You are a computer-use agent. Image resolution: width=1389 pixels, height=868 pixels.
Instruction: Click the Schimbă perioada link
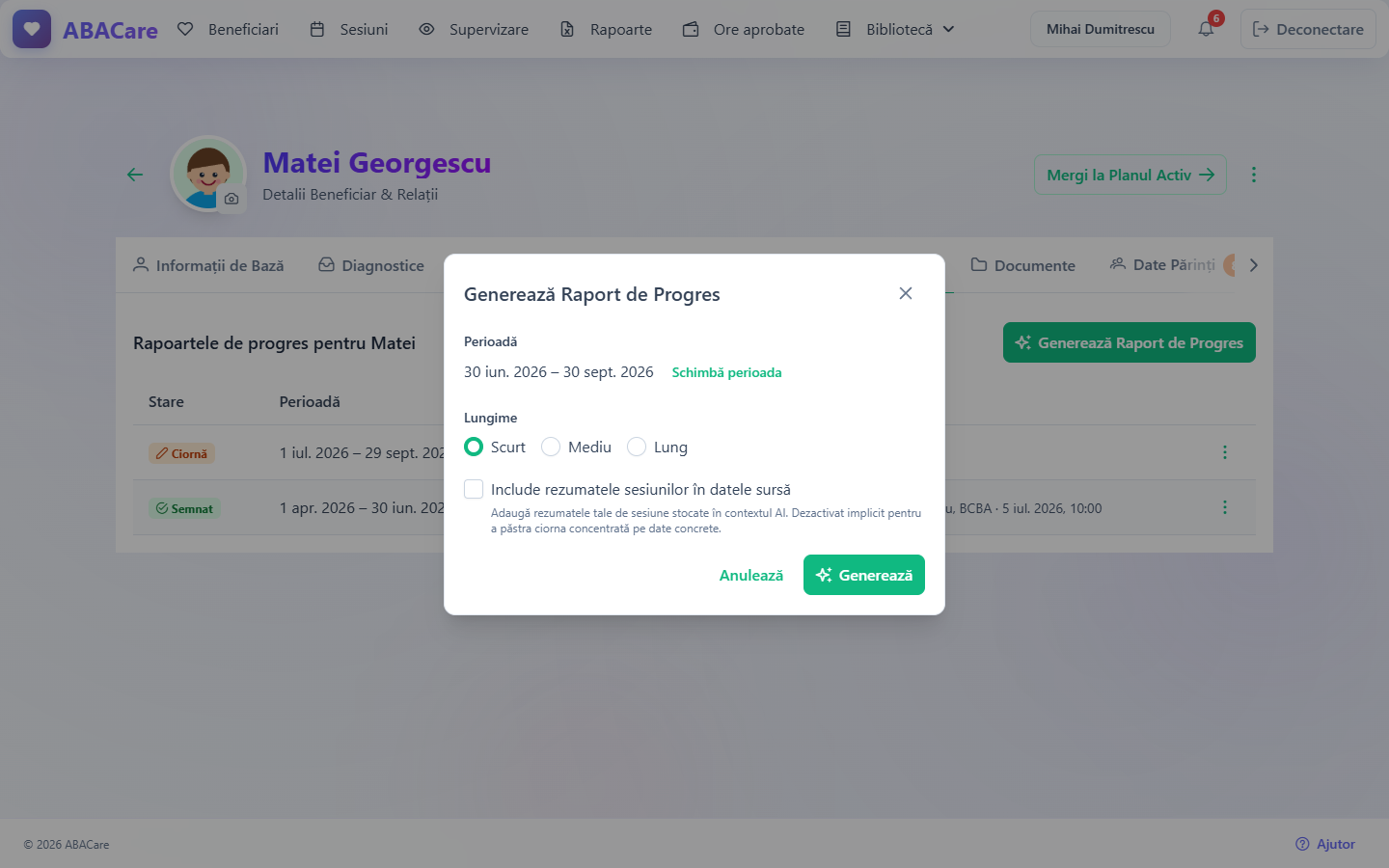[726, 372]
